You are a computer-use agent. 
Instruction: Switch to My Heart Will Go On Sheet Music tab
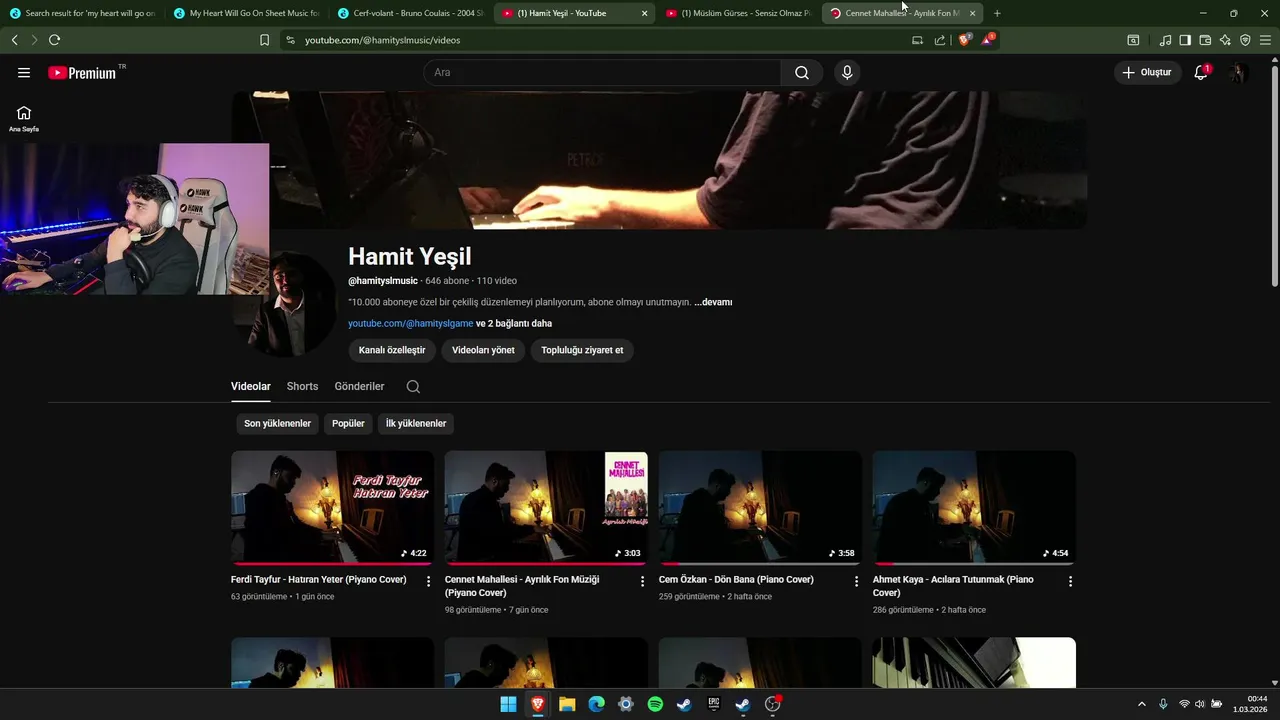[246, 13]
